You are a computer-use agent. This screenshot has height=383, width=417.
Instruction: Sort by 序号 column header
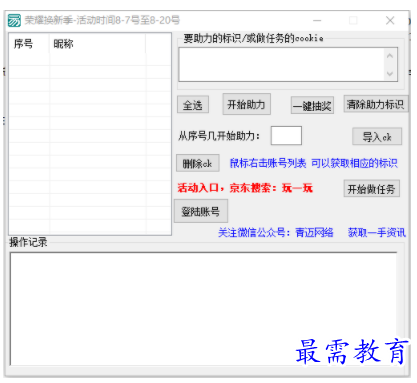click(29, 44)
